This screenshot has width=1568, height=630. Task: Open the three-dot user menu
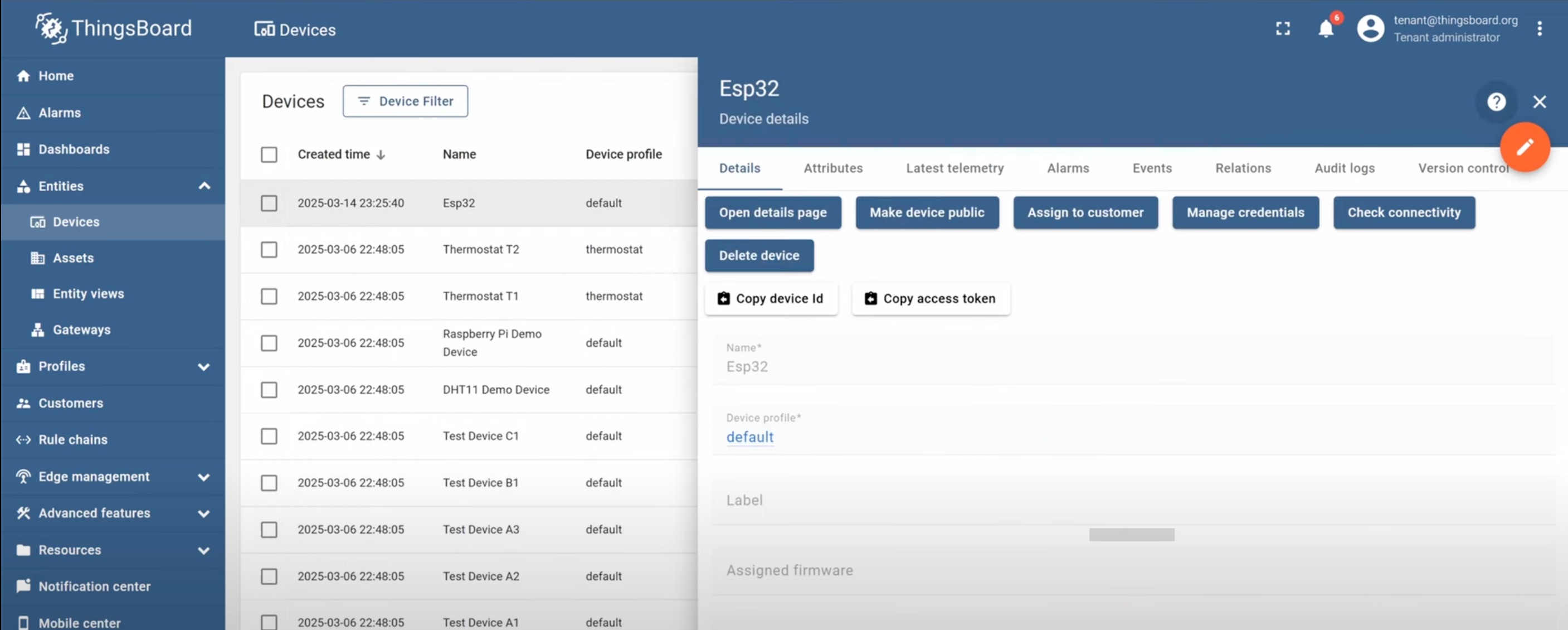point(1540,28)
